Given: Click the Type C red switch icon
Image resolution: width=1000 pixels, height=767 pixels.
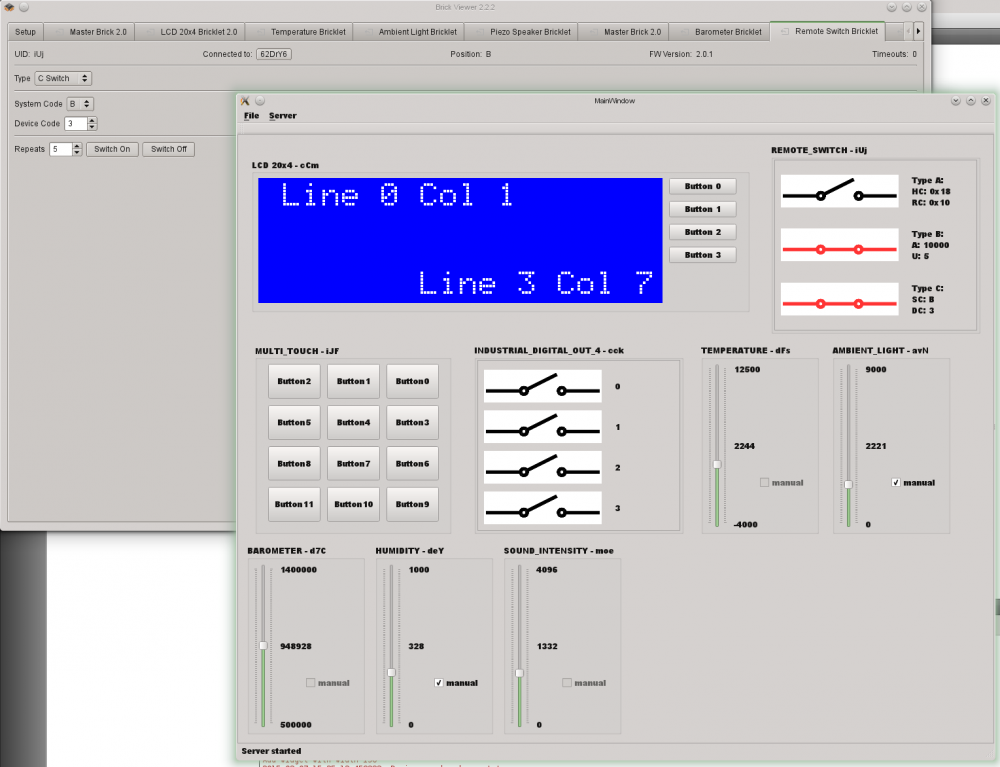Looking at the screenshot, I should [x=840, y=302].
